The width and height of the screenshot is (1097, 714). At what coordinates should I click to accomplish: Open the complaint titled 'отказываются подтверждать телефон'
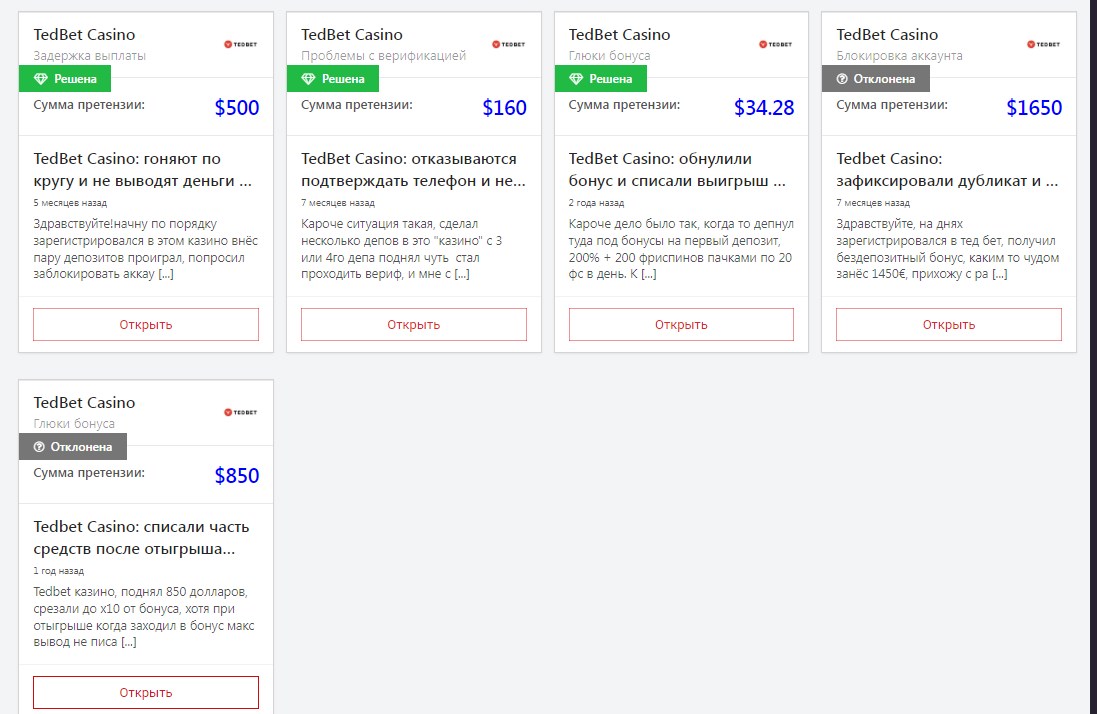[413, 324]
